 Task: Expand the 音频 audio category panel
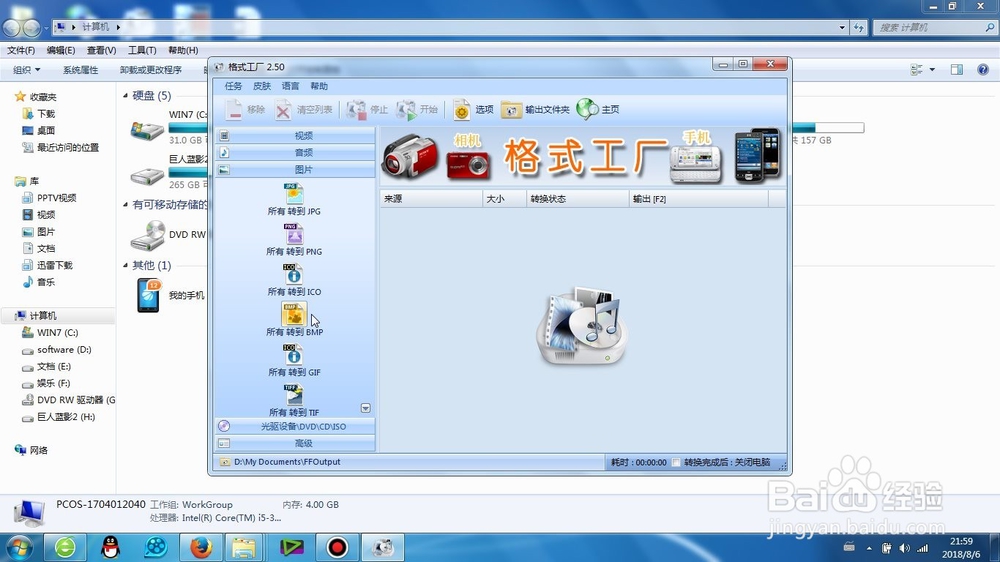pyautogui.click(x=295, y=152)
